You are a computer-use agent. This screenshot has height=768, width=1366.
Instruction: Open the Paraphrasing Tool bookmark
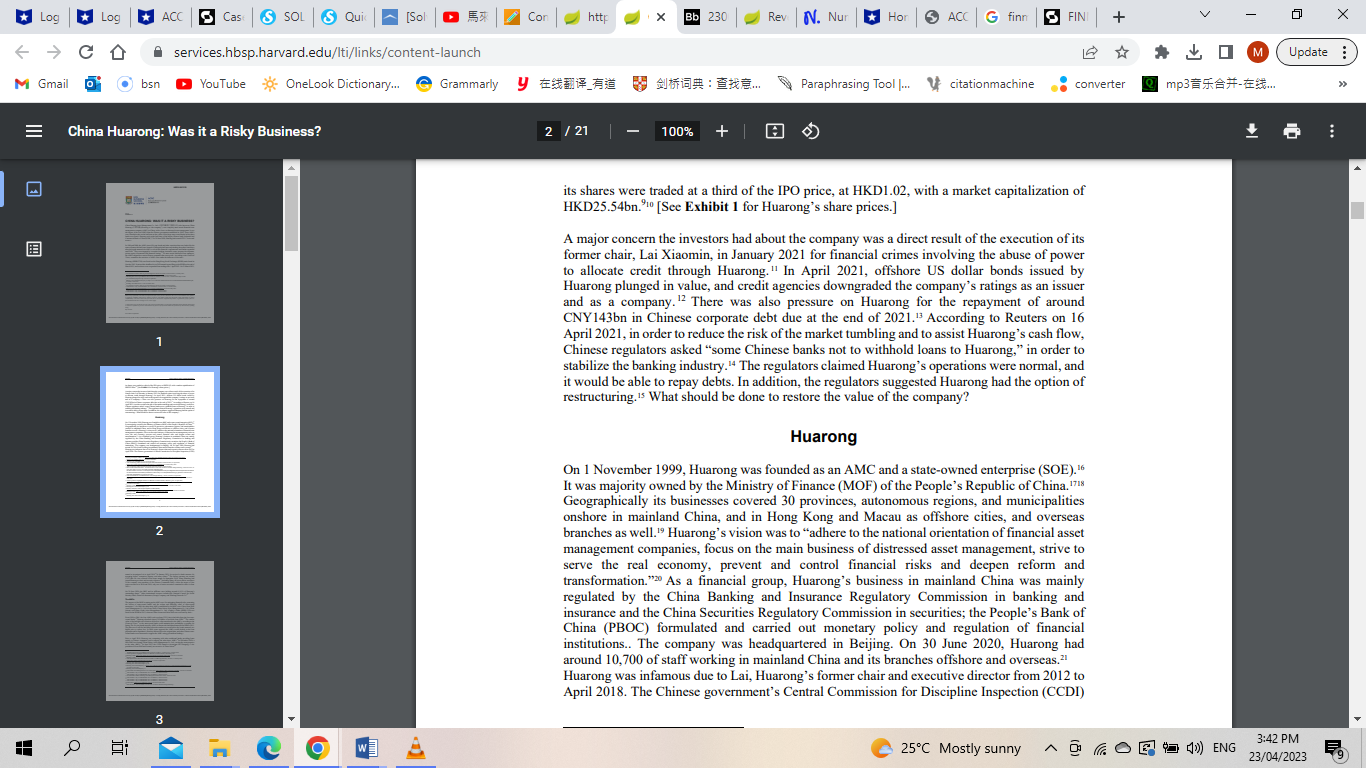(844, 84)
